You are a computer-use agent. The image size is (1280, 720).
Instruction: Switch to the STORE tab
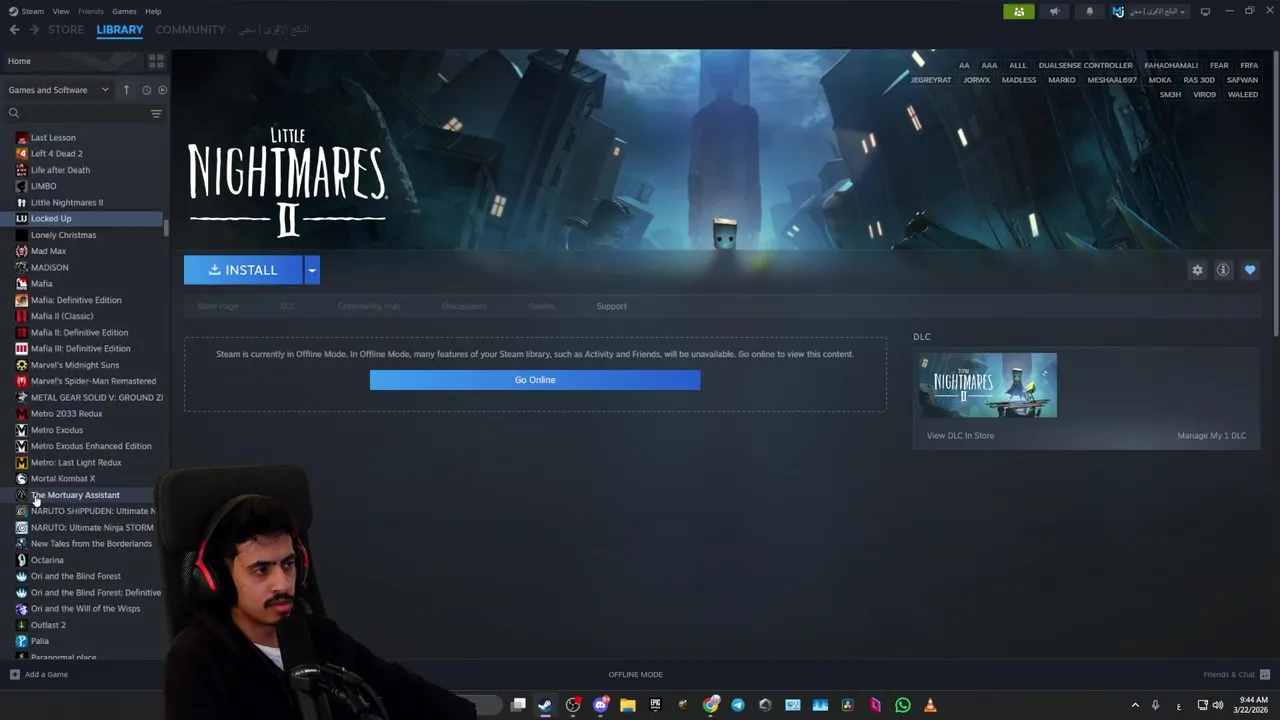coord(66,29)
